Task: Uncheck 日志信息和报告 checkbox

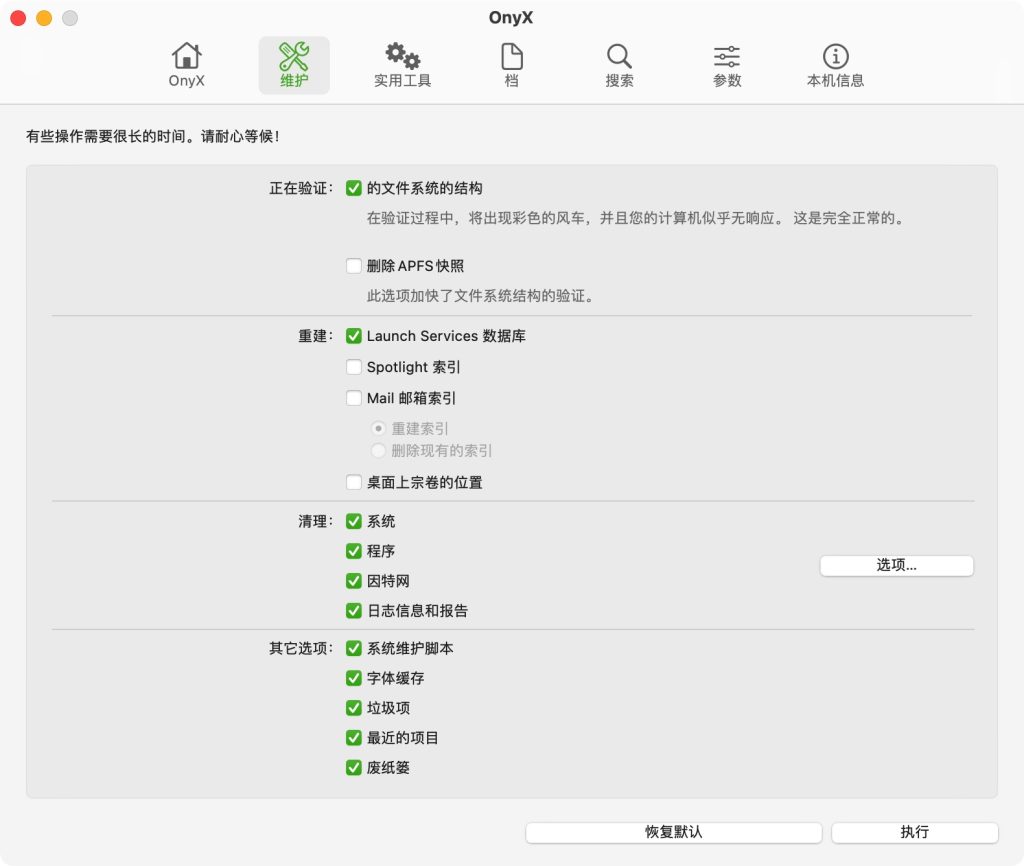Action: pos(353,611)
